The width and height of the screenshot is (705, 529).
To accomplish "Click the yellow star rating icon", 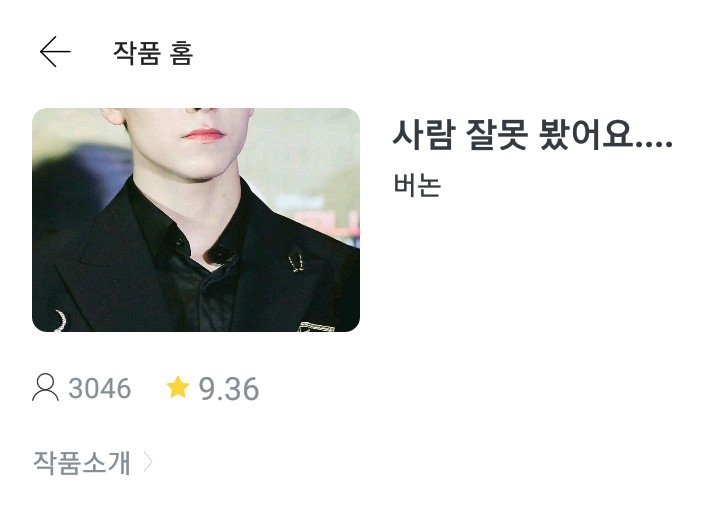I will (178, 387).
